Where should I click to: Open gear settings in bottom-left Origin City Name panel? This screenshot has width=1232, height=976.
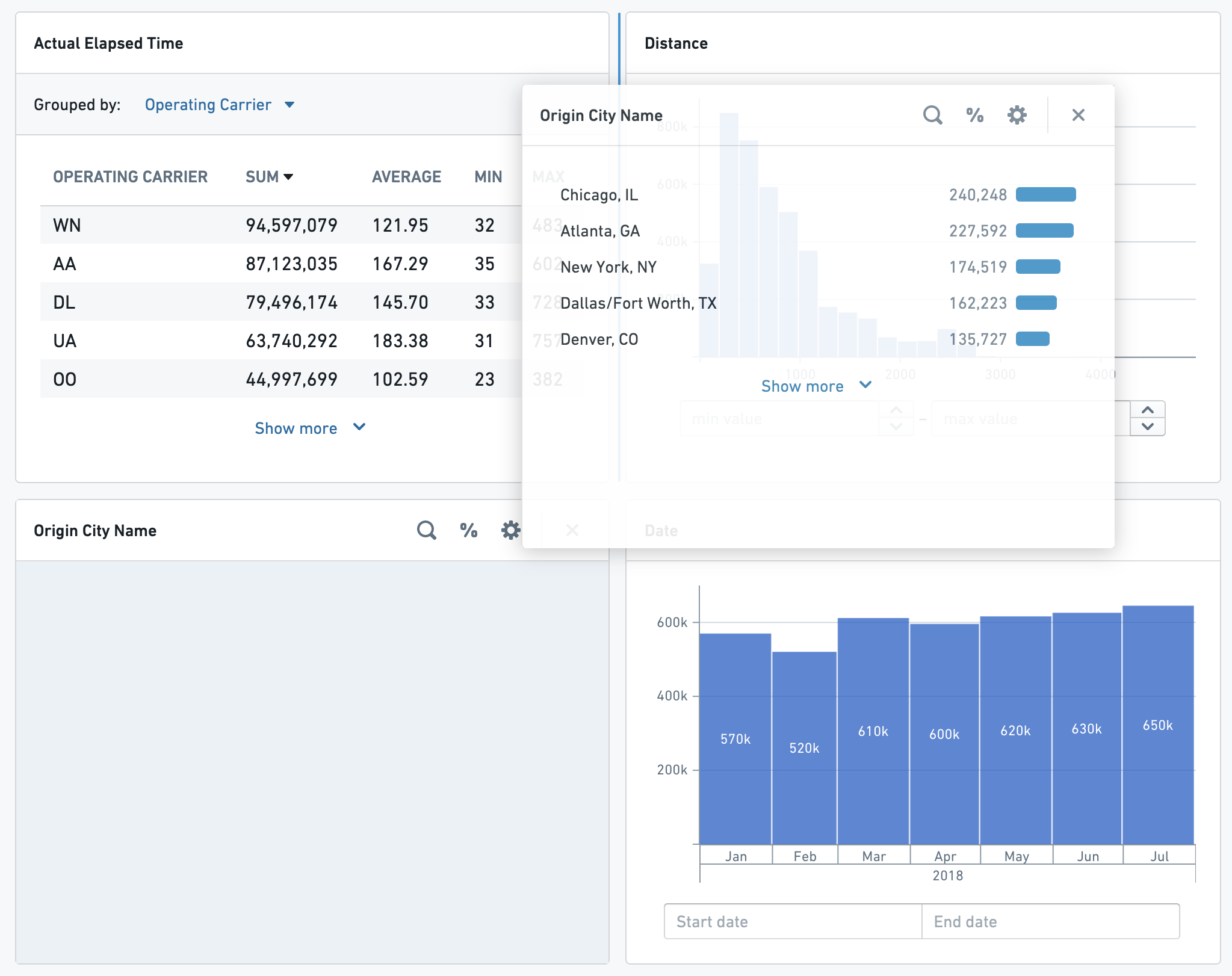(510, 530)
